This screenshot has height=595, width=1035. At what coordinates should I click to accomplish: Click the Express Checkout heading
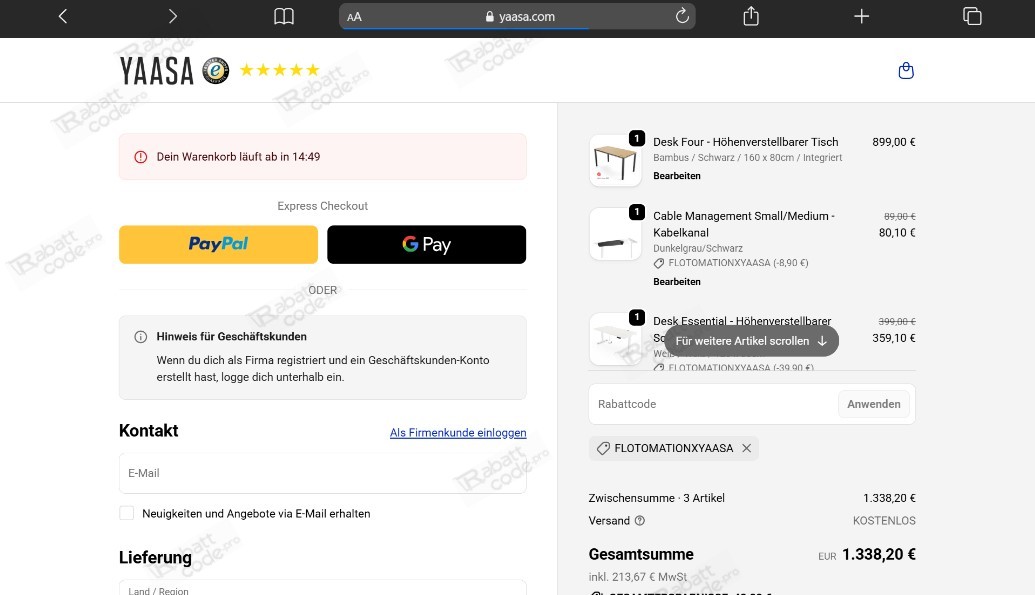tap(323, 206)
